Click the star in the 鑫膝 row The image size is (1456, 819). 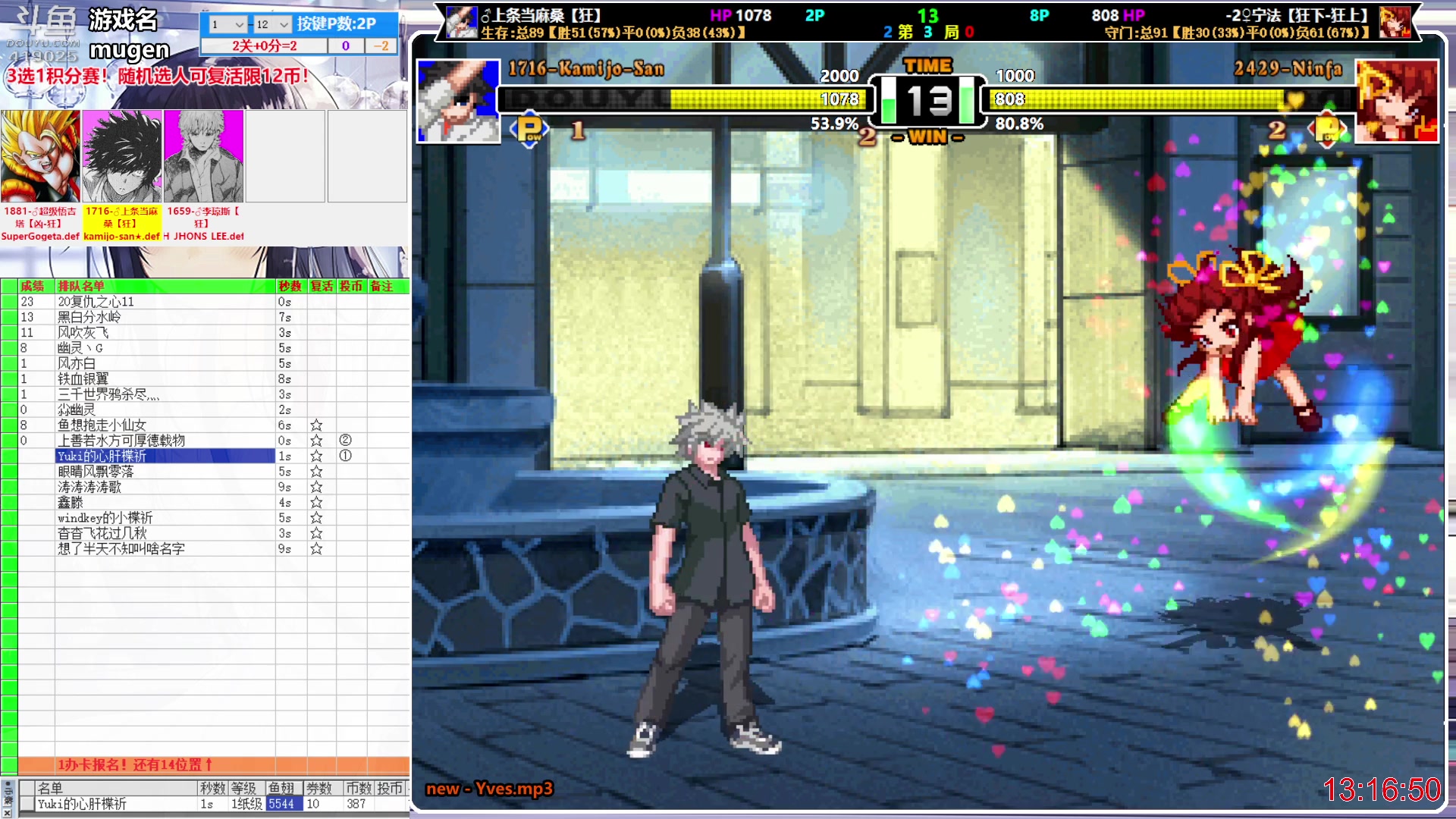(x=316, y=502)
